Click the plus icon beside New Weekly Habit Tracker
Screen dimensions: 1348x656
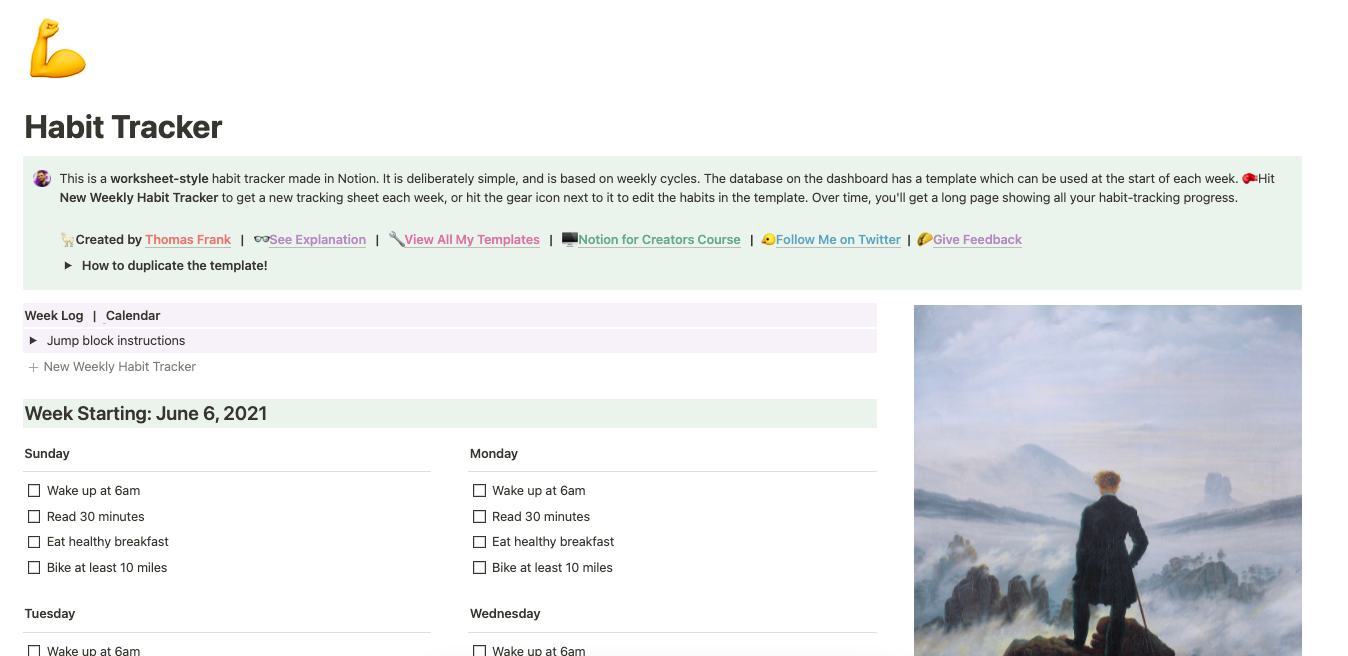33,367
